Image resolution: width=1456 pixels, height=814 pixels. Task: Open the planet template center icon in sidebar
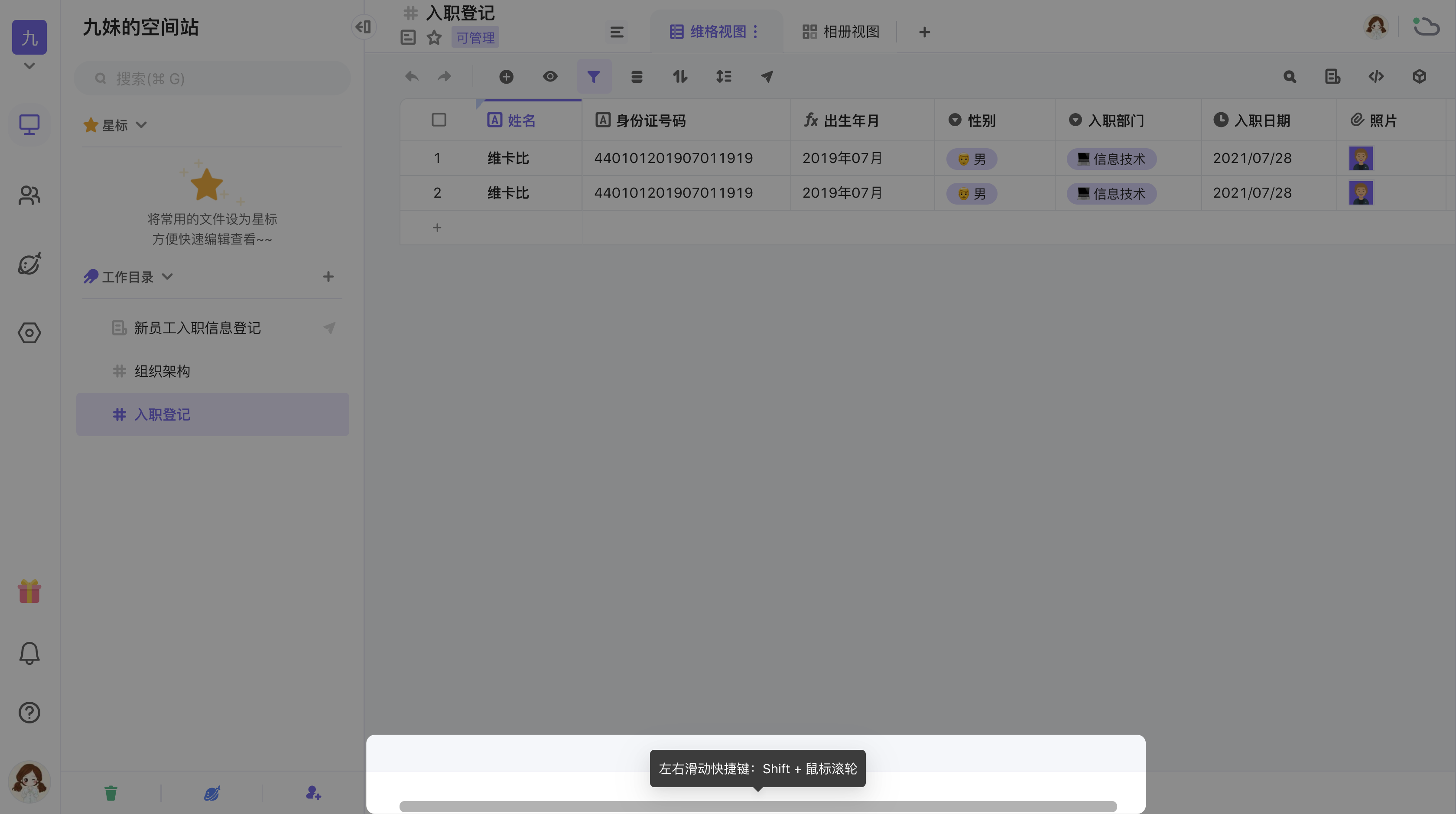click(29, 264)
